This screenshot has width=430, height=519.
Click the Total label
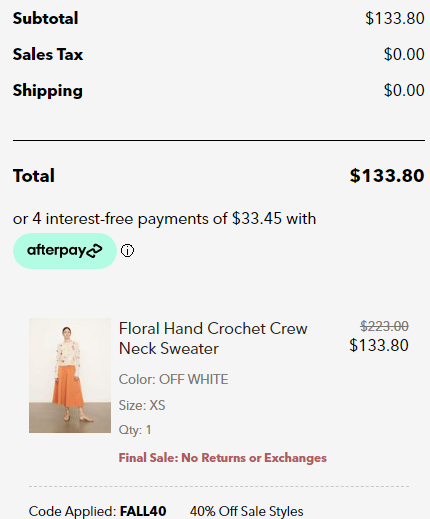tap(34, 176)
